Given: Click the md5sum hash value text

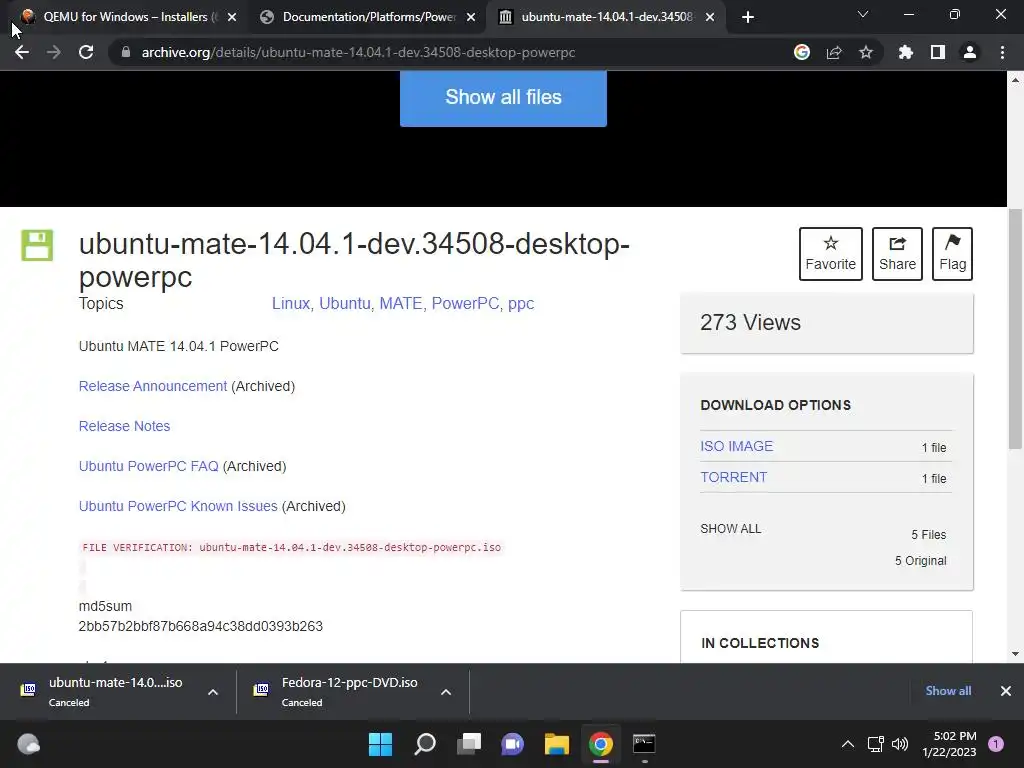Looking at the screenshot, I should click(200, 626).
